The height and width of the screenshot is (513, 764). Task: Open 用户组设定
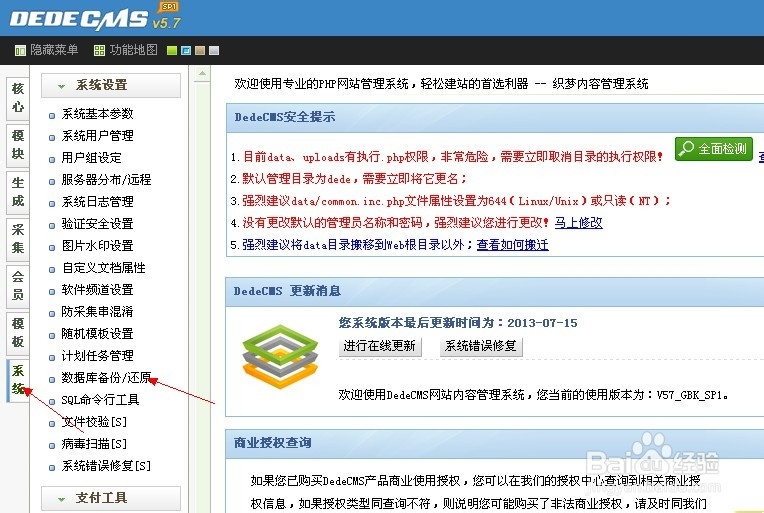pyautogui.click(x=92, y=158)
